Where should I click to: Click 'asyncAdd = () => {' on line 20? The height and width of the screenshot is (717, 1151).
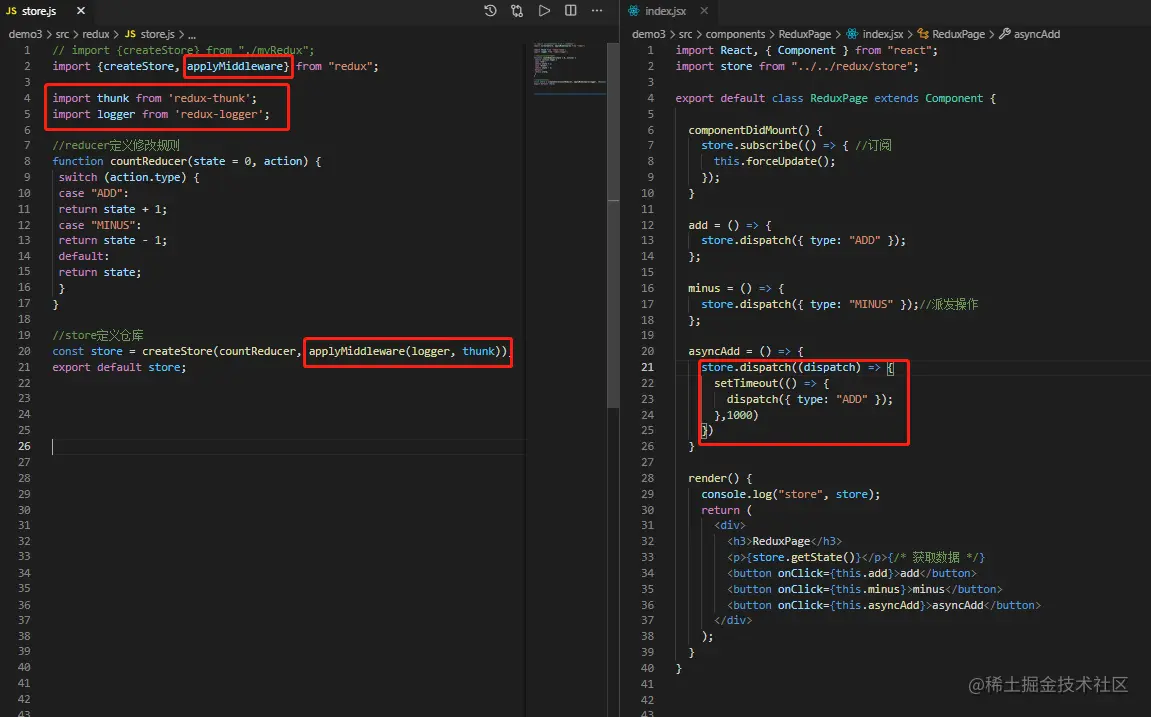click(745, 351)
